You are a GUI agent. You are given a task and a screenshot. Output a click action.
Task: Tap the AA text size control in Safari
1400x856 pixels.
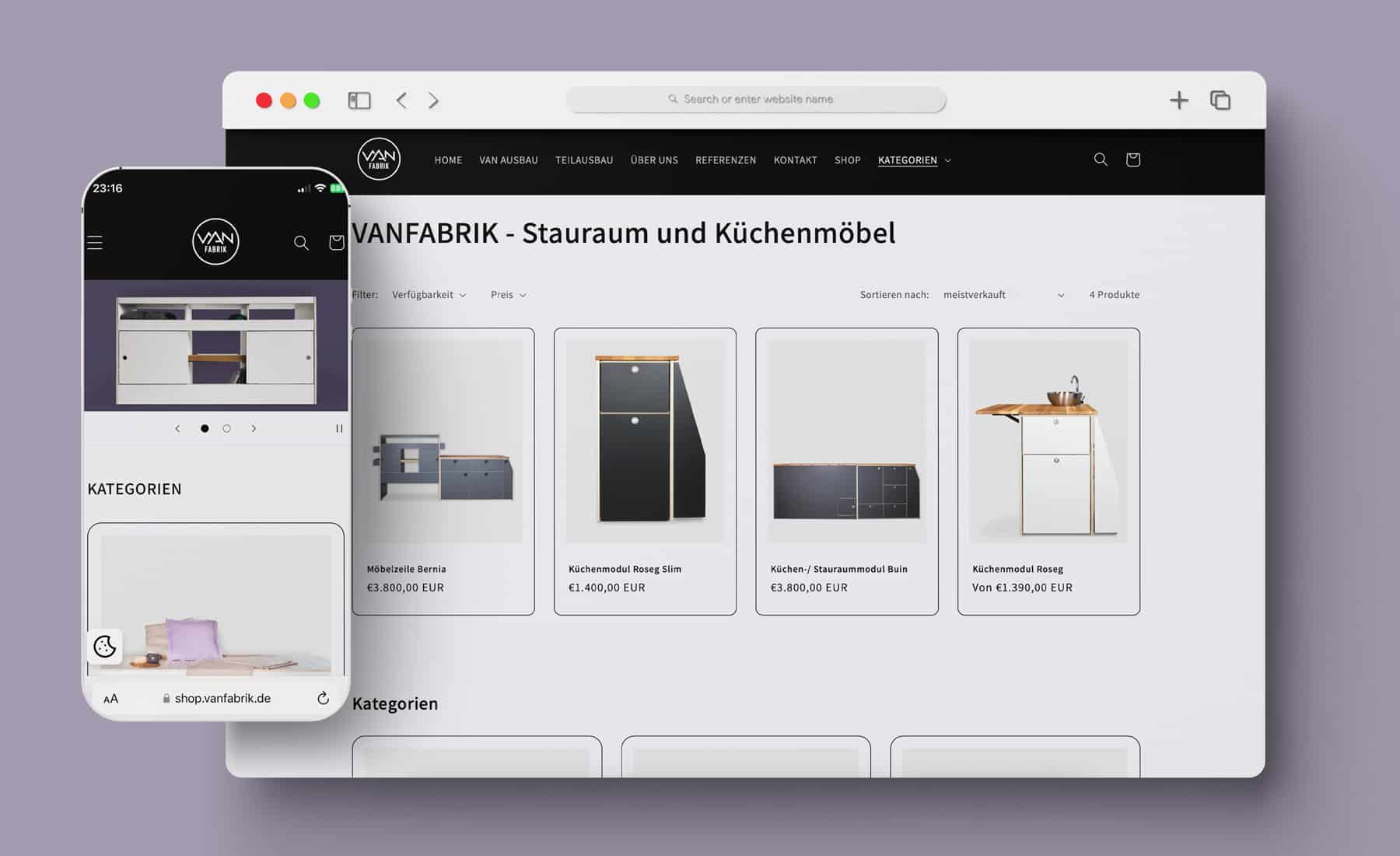click(110, 698)
